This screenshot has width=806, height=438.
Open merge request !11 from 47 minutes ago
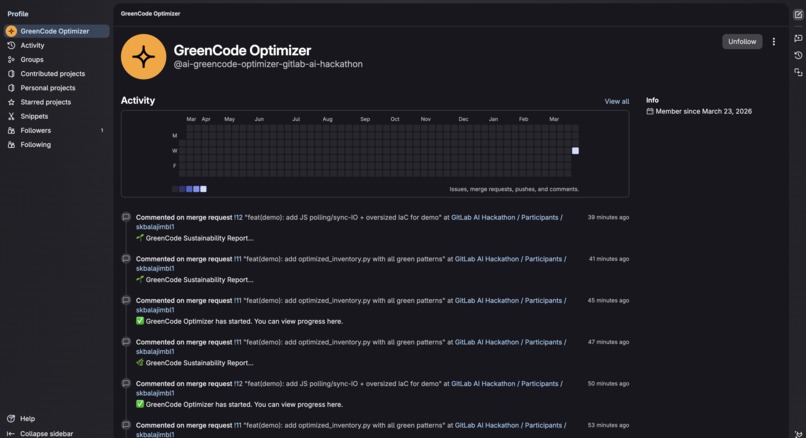[237, 342]
